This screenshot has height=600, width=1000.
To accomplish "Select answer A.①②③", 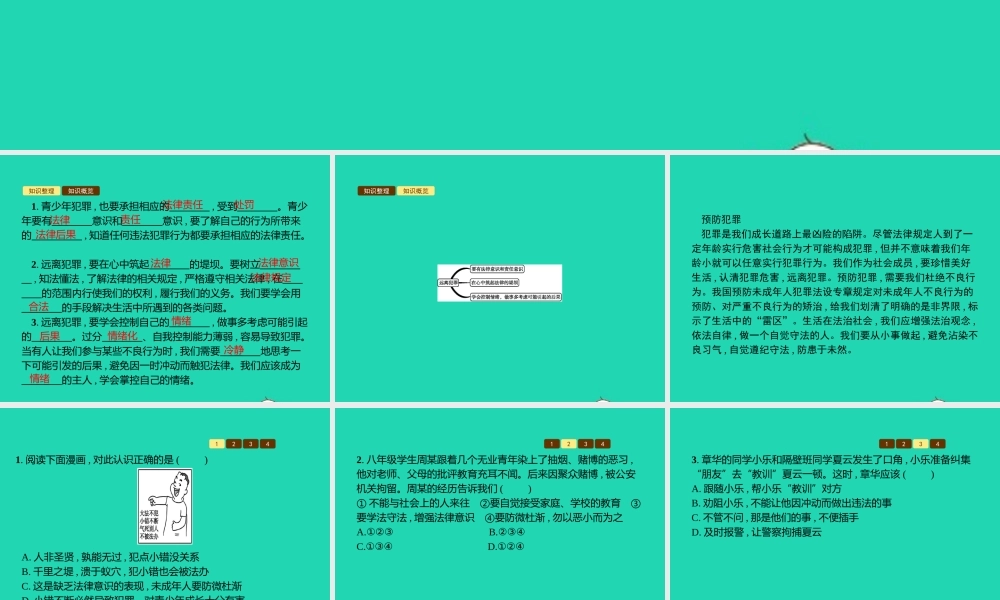I will [x=375, y=532].
